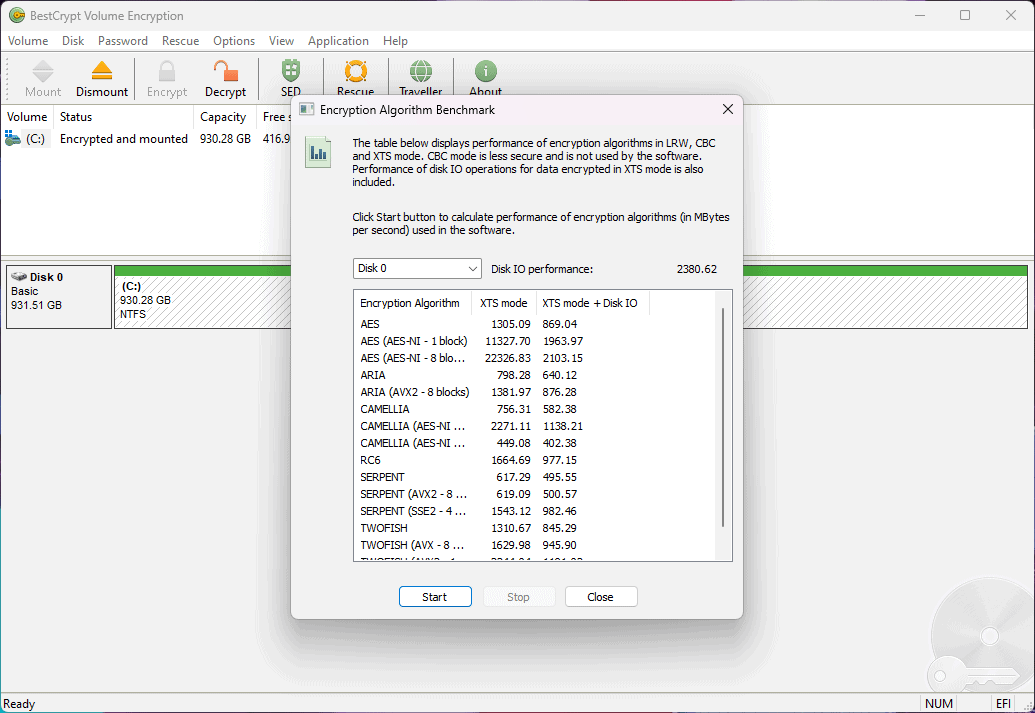Image resolution: width=1035 pixels, height=713 pixels.
Task: Select the TWOFISH (AVX - 8 ... row
Action: tap(535, 545)
